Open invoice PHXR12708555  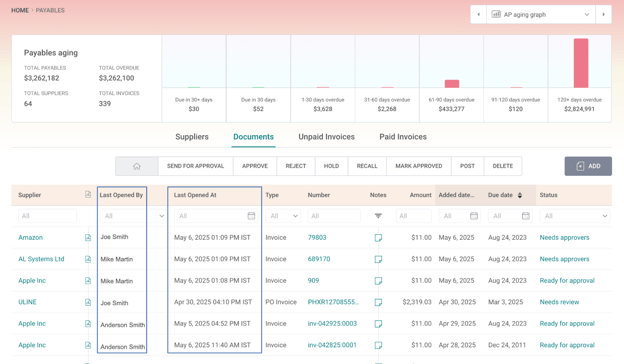tap(333, 302)
